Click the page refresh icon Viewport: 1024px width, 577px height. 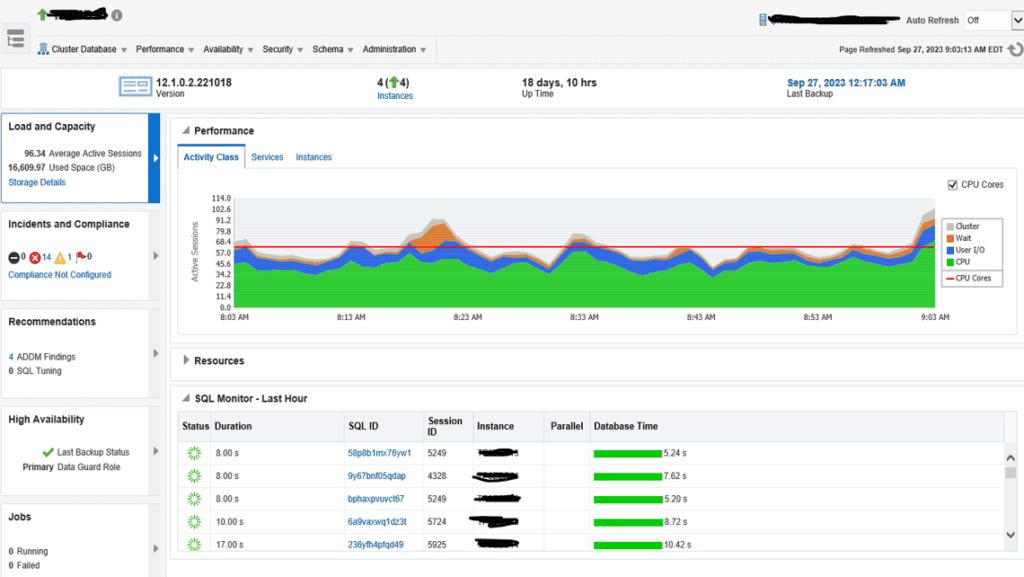click(1015, 50)
